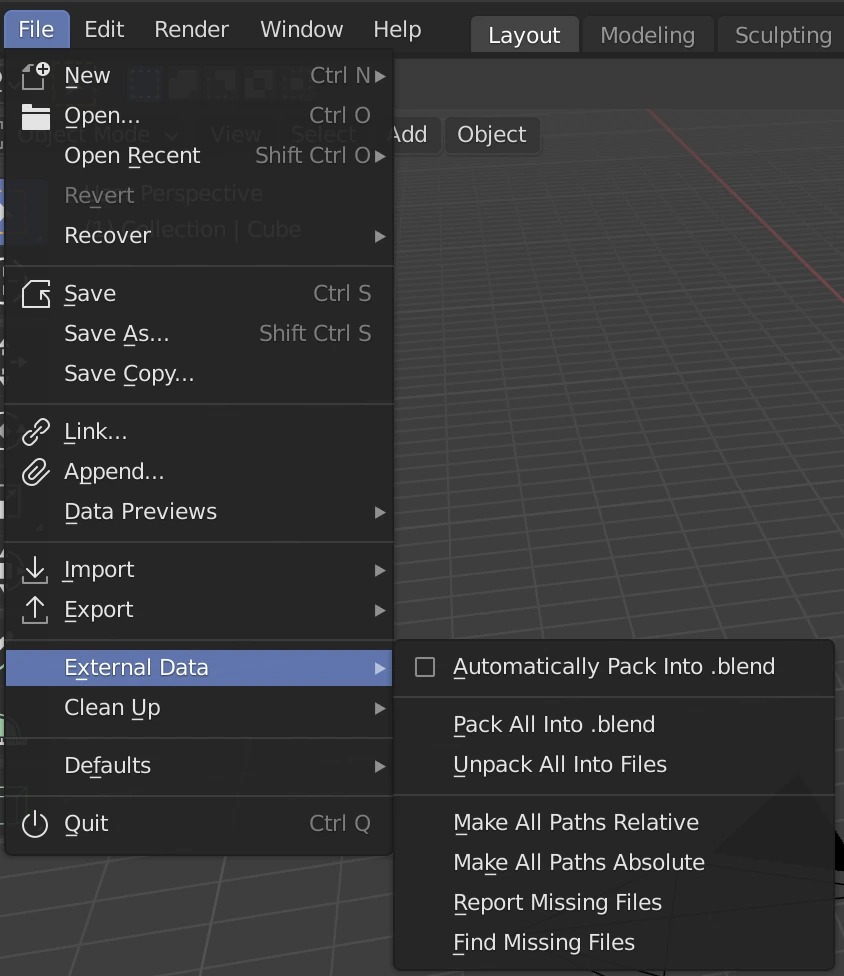The image size is (844, 976).
Task: Click the folder icon beside Open...
Action: (35, 115)
